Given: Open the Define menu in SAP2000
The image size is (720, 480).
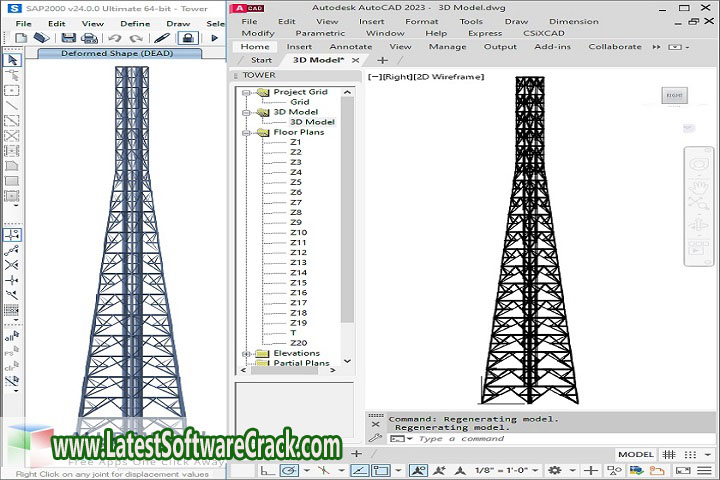Looking at the screenshot, I should (135, 23).
